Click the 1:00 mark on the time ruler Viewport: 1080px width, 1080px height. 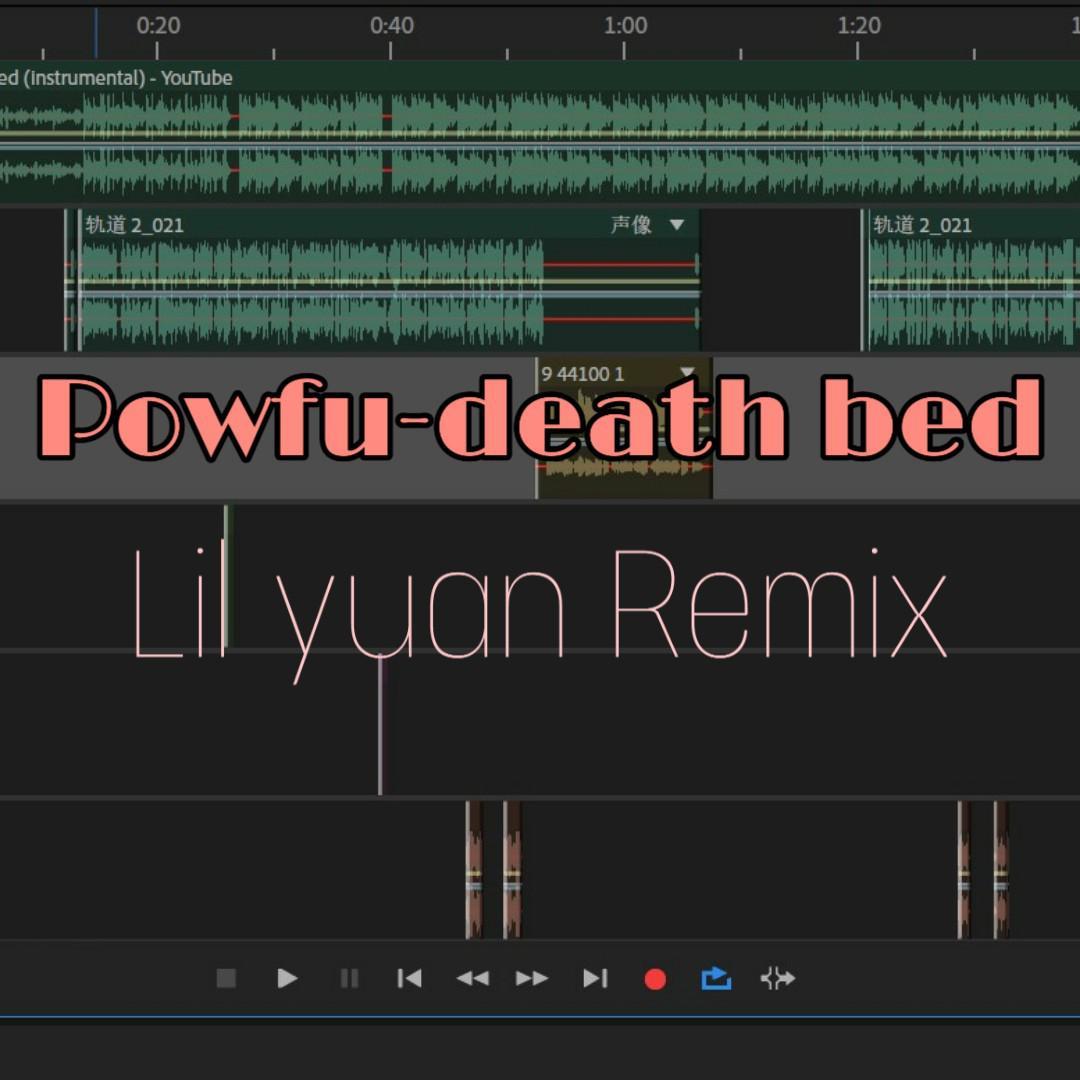[625, 25]
